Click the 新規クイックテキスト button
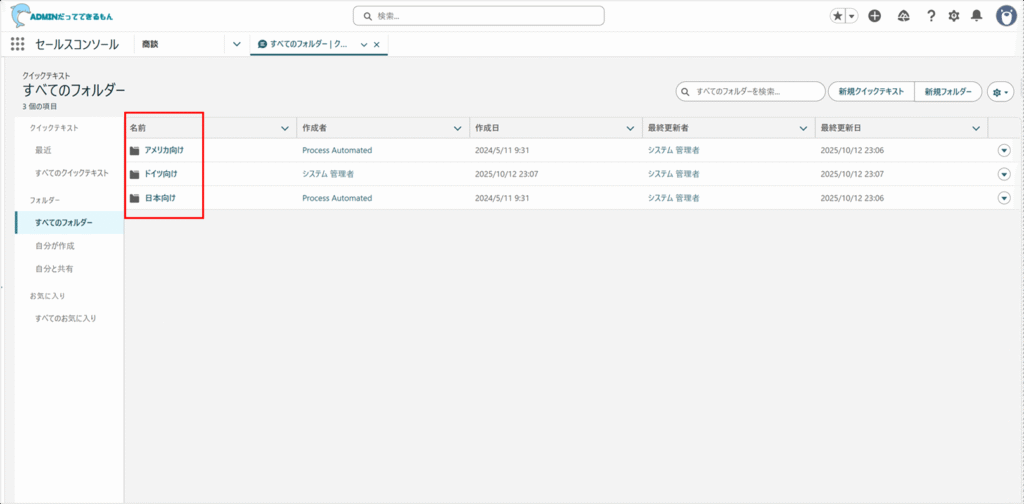The image size is (1024, 504). [871, 92]
